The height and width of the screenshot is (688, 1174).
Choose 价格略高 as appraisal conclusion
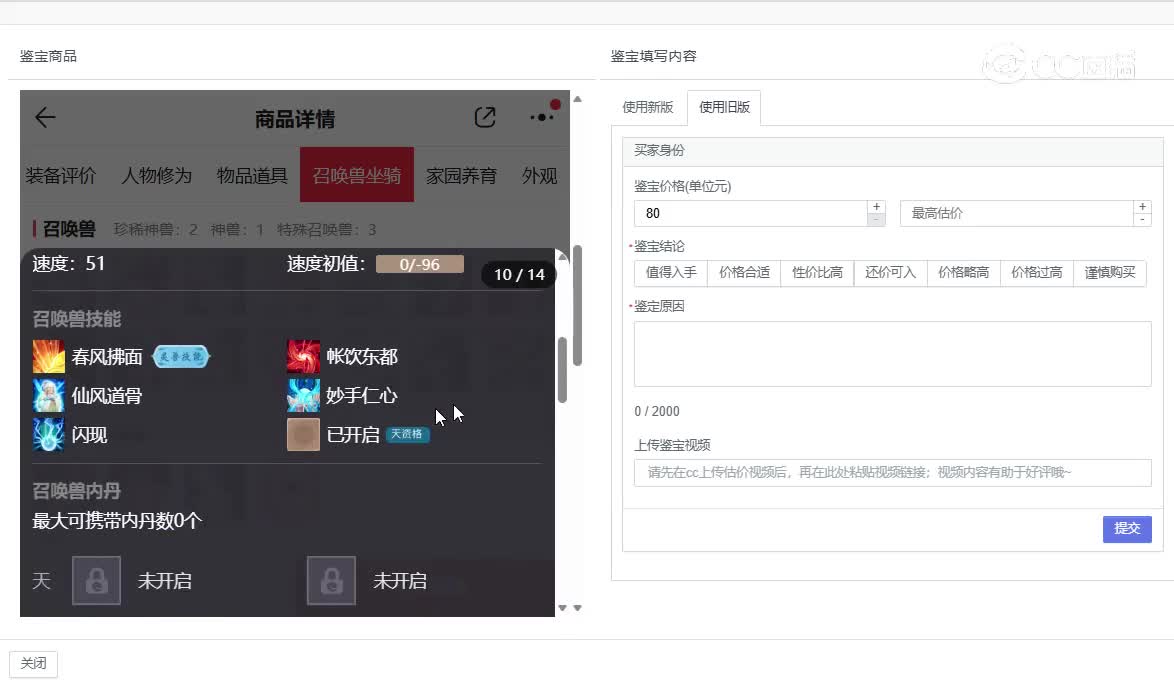[x=964, y=273]
